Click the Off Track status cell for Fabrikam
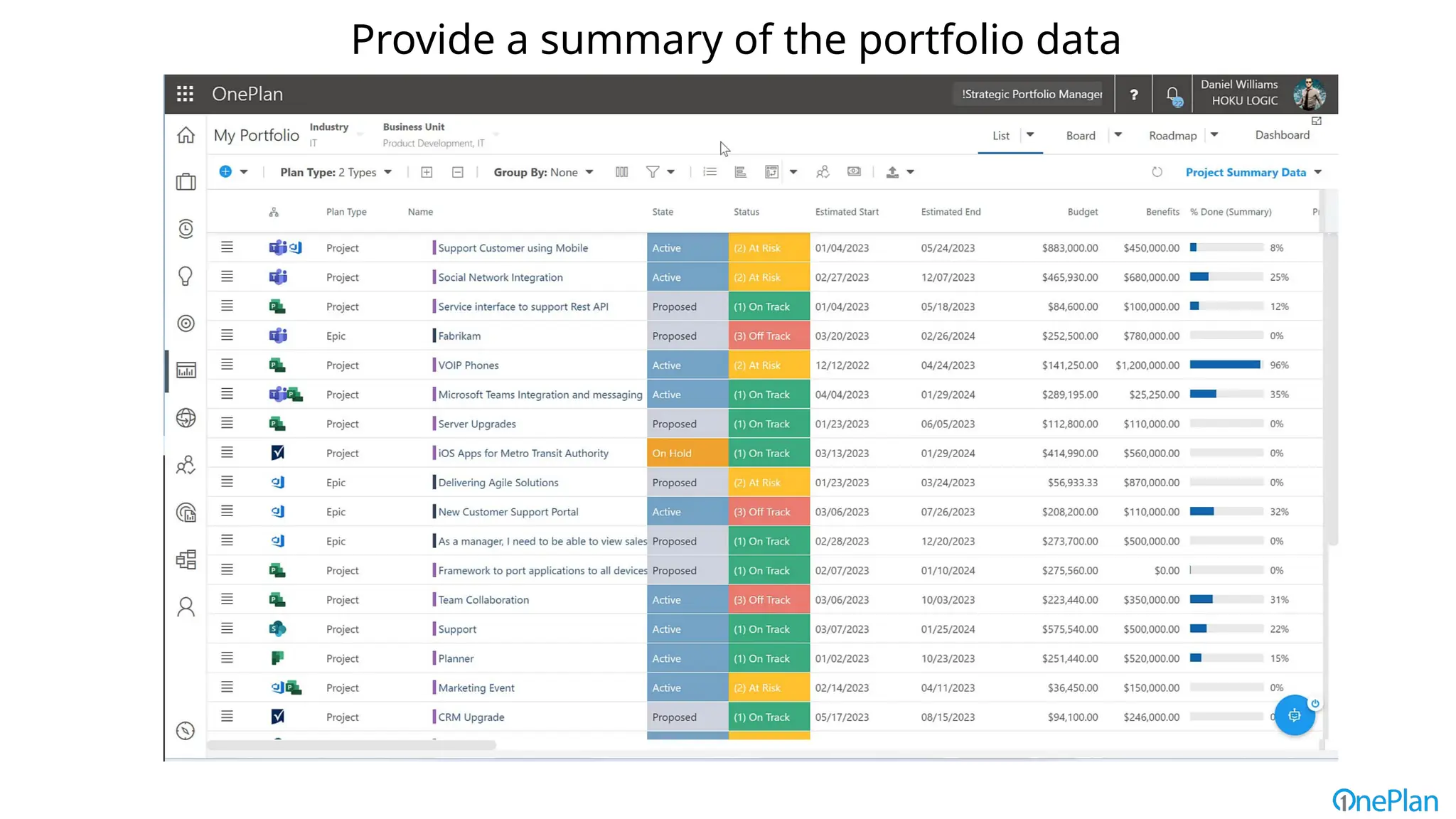The width and height of the screenshot is (1456, 819). [769, 336]
